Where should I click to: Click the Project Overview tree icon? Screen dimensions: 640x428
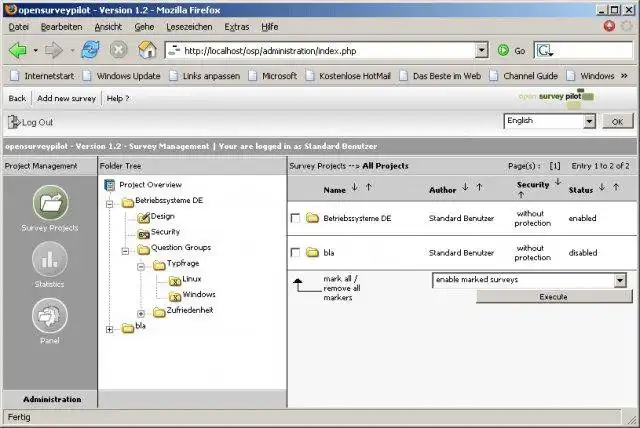click(109, 185)
